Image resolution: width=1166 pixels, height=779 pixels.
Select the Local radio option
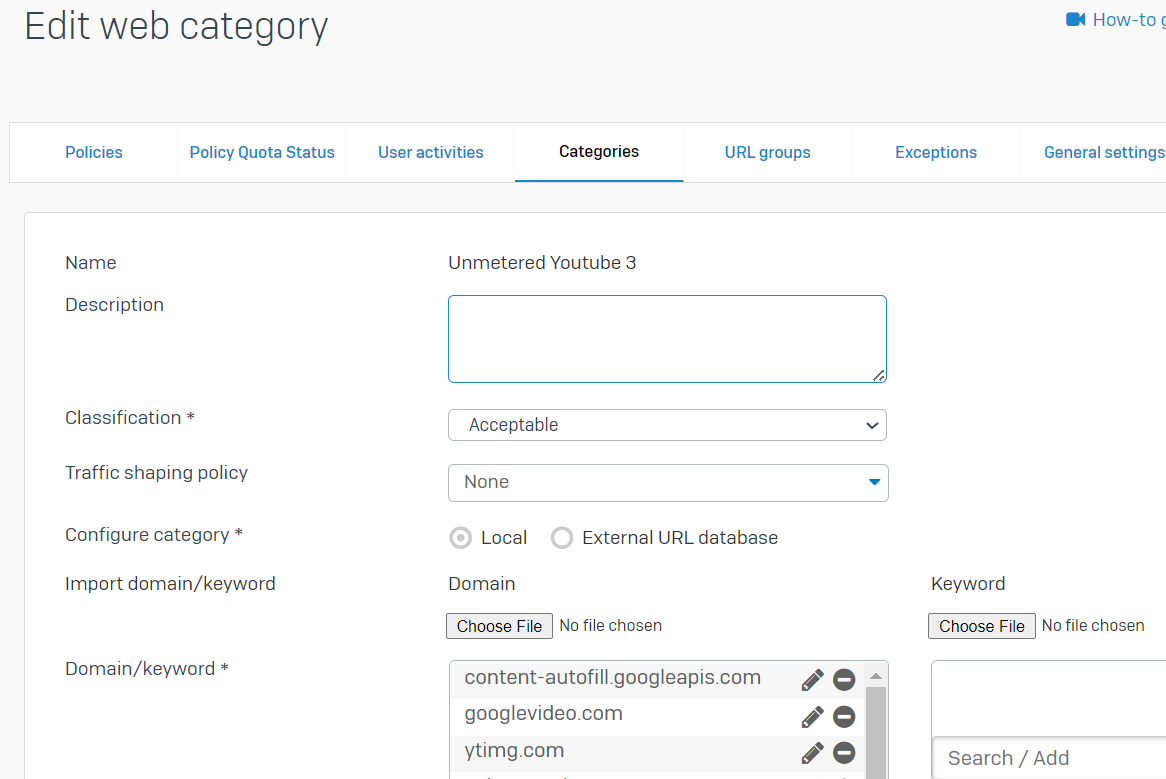pos(460,537)
